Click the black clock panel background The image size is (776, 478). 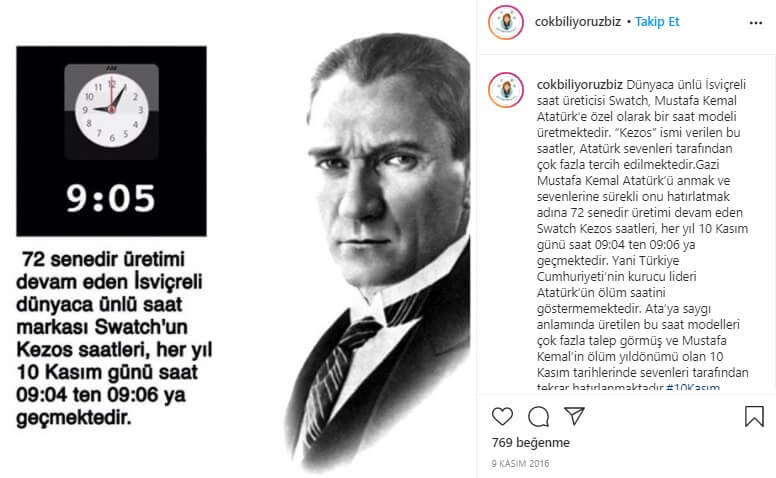pos(111,141)
